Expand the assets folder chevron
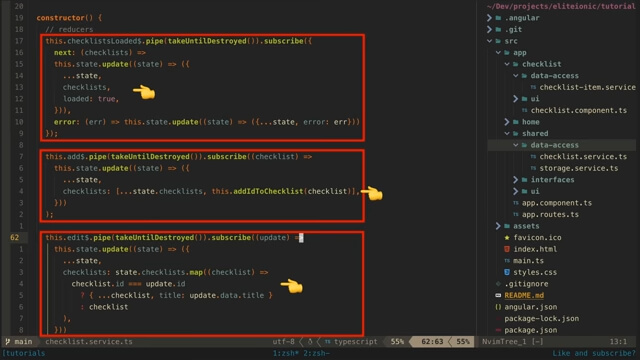640x360 pixels. click(x=498, y=226)
